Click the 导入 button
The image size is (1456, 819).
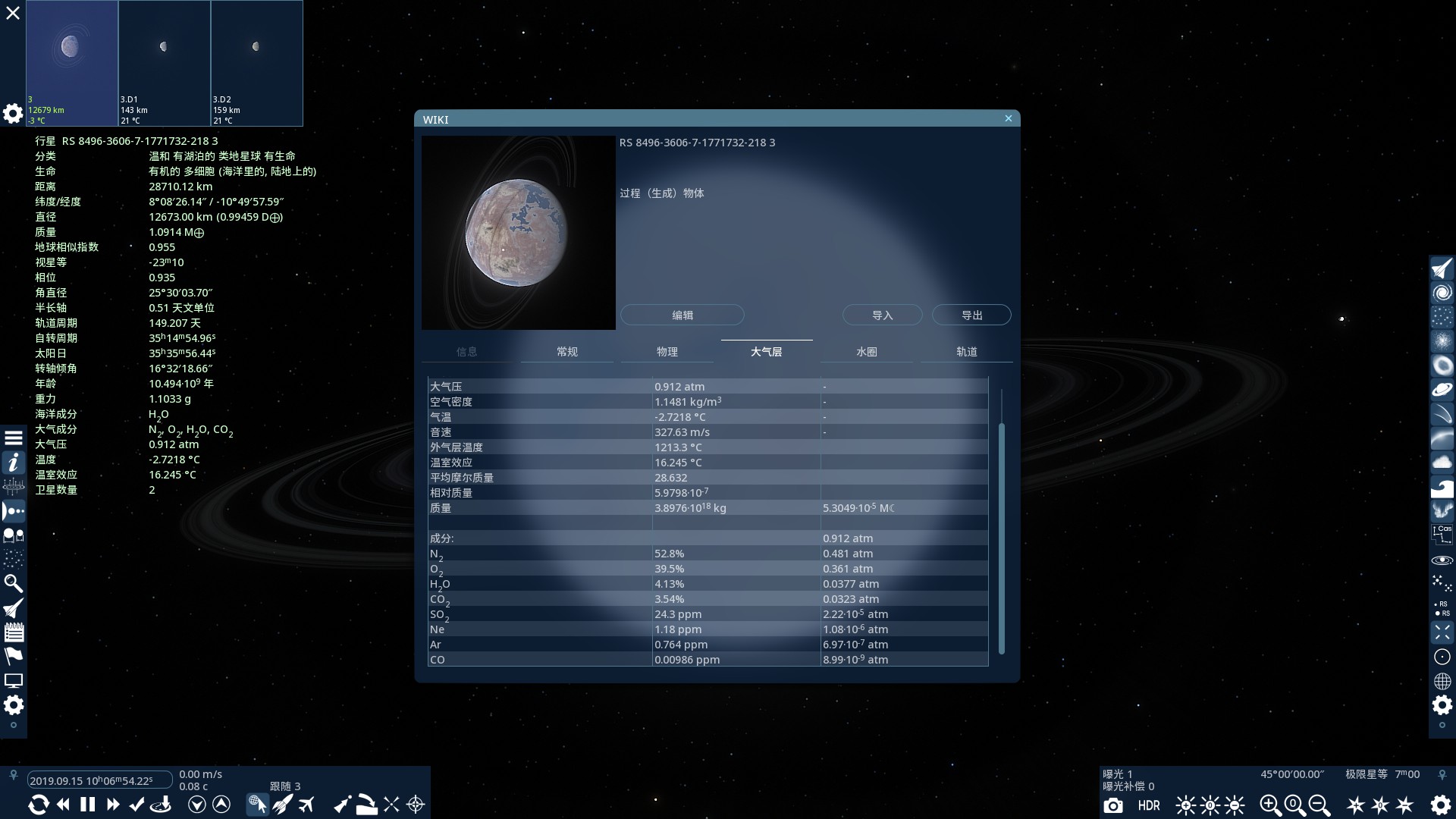point(882,315)
